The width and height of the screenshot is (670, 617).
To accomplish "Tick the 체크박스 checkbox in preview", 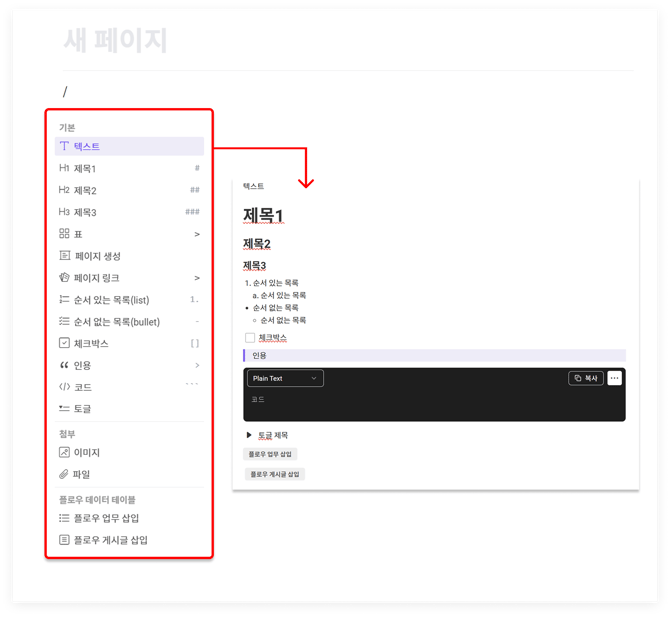I will 250,338.
